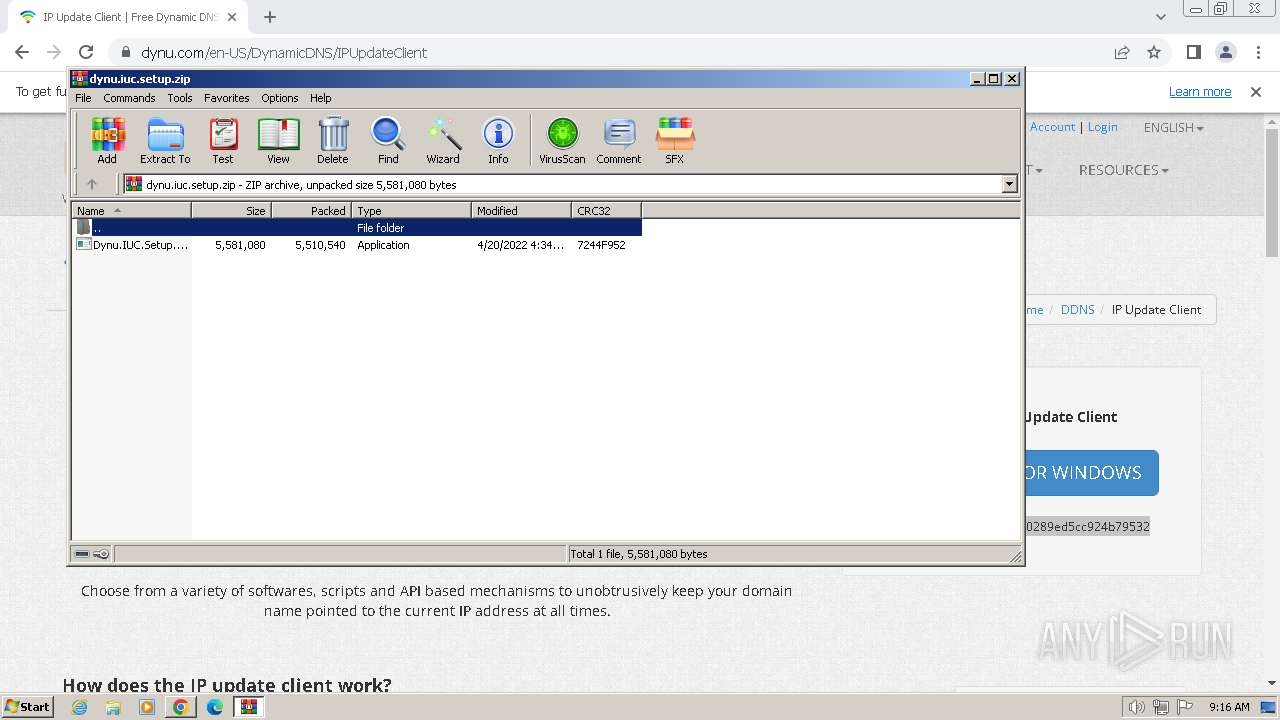Open Microsoft Edge from the taskbar
Image resolution: width=1280 pixels, height=720 pixels.
(x=215, y=707)
